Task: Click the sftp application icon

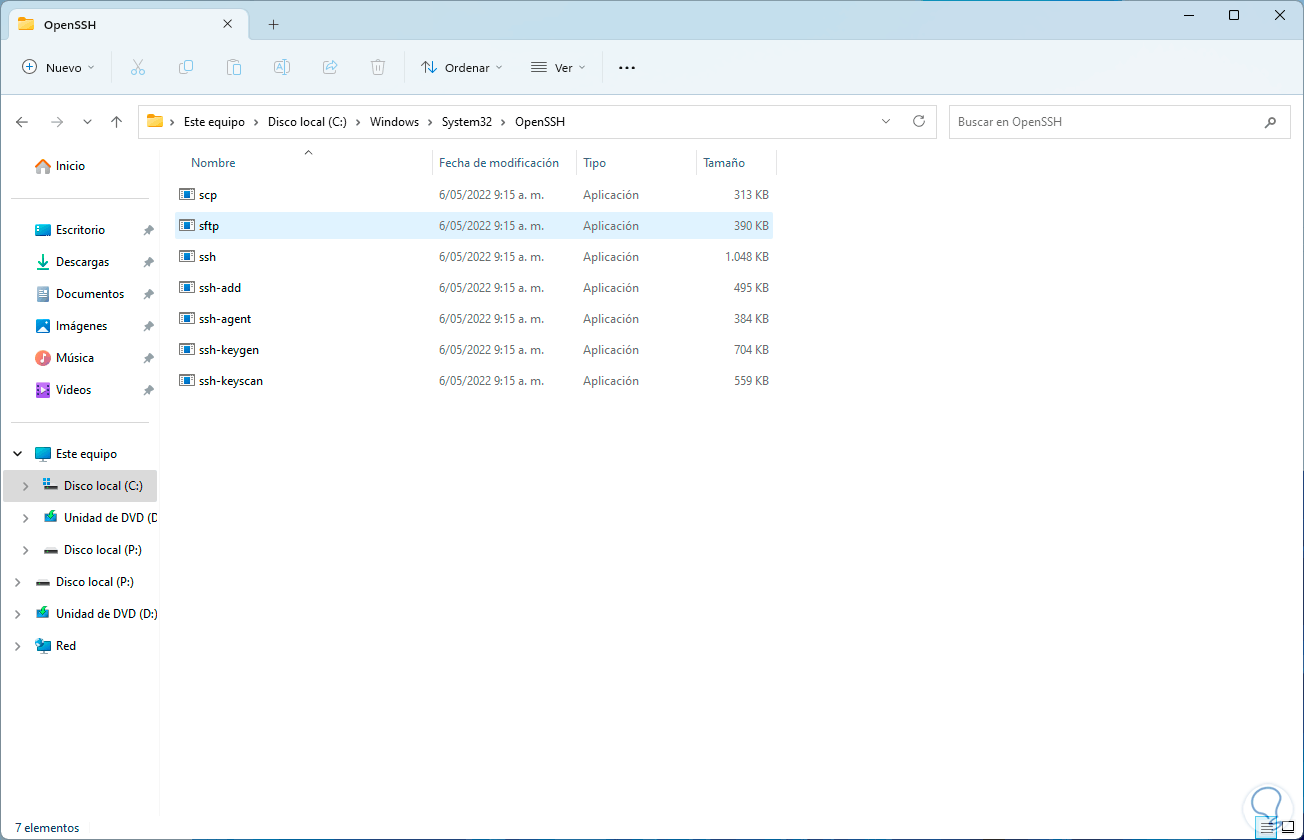Action: click(x=186, y=226)
